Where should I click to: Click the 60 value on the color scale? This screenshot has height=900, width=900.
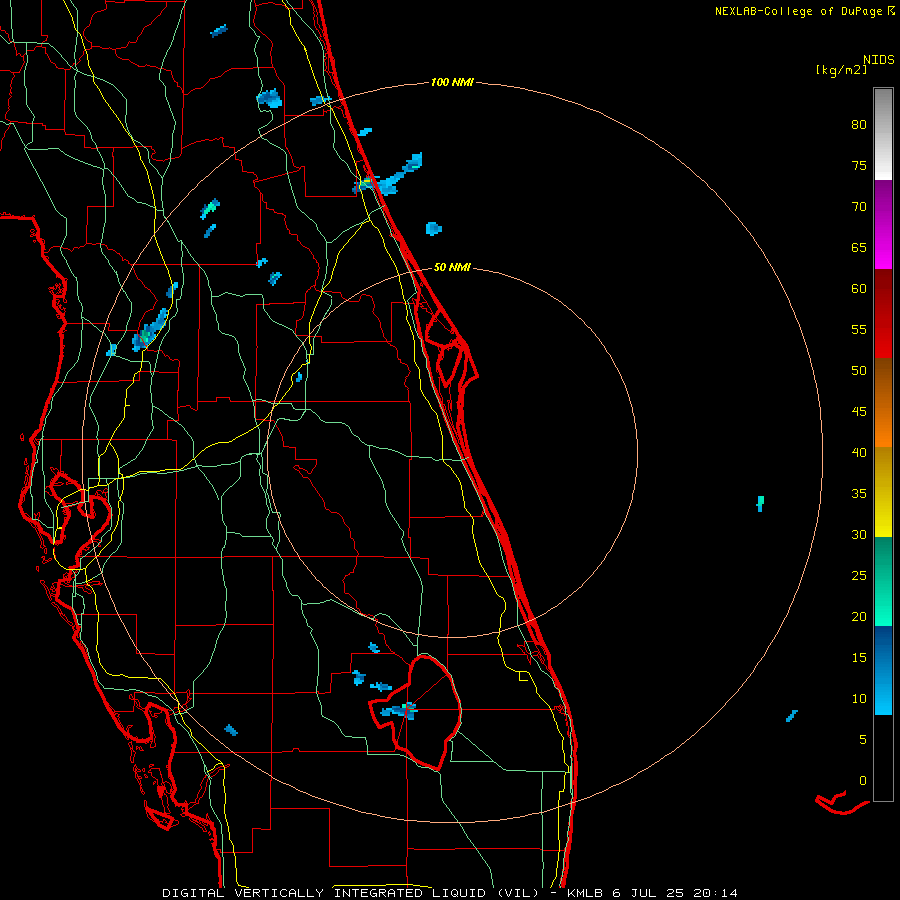tap(859, 289)
